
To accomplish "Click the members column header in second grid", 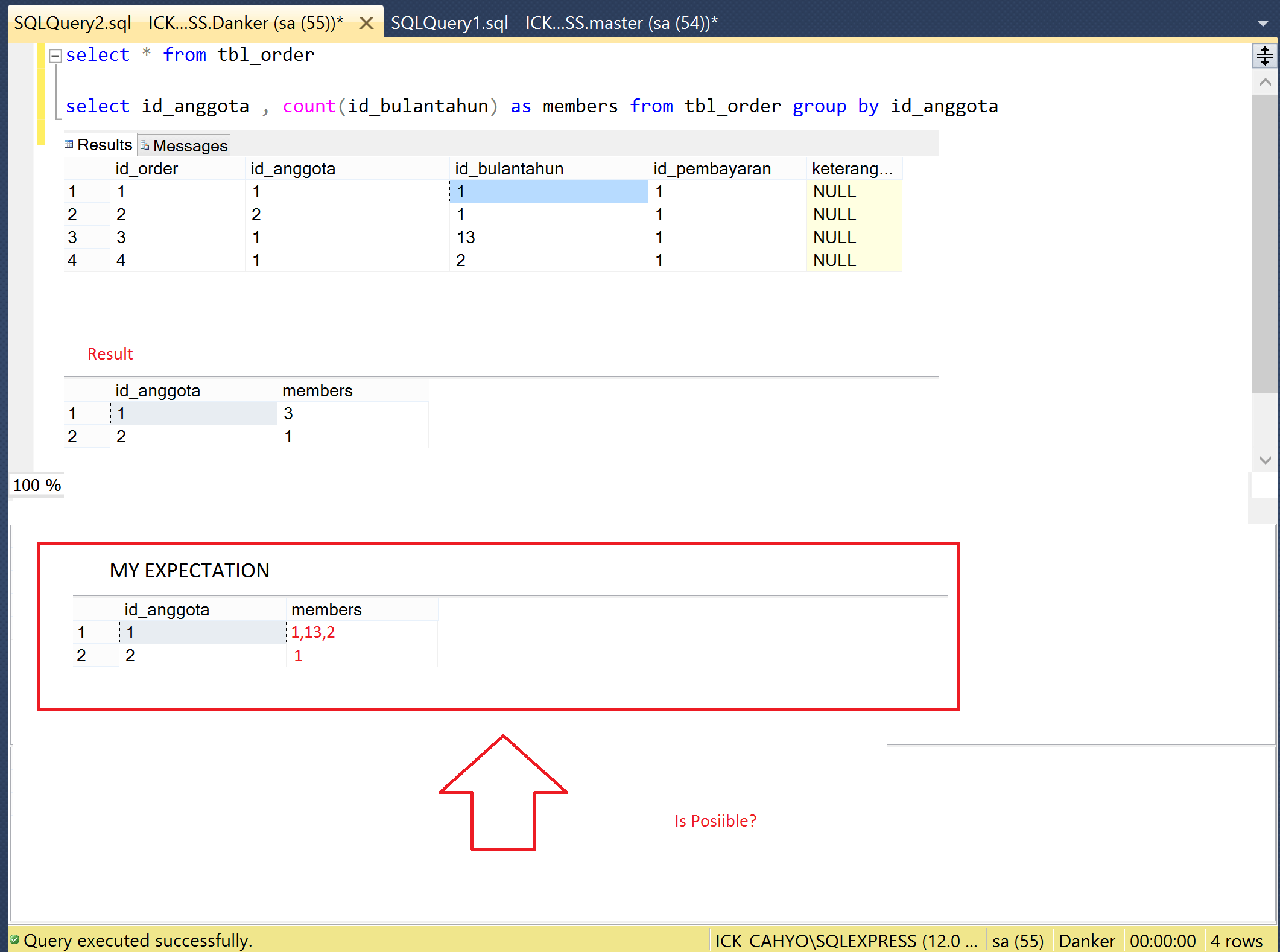I will coord(317,391).
